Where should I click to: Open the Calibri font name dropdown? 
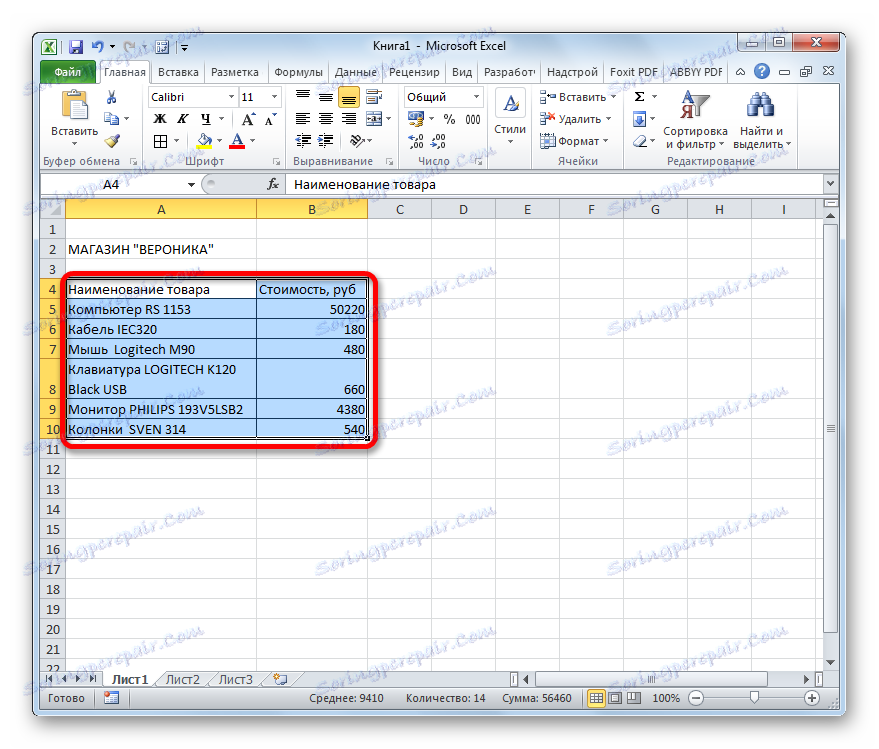point(231,97)
